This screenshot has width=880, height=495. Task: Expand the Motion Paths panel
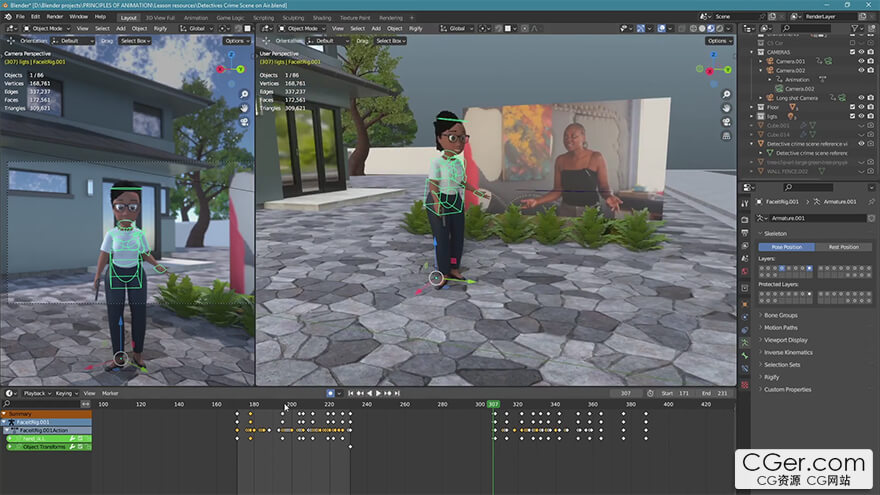click(780, 327)
